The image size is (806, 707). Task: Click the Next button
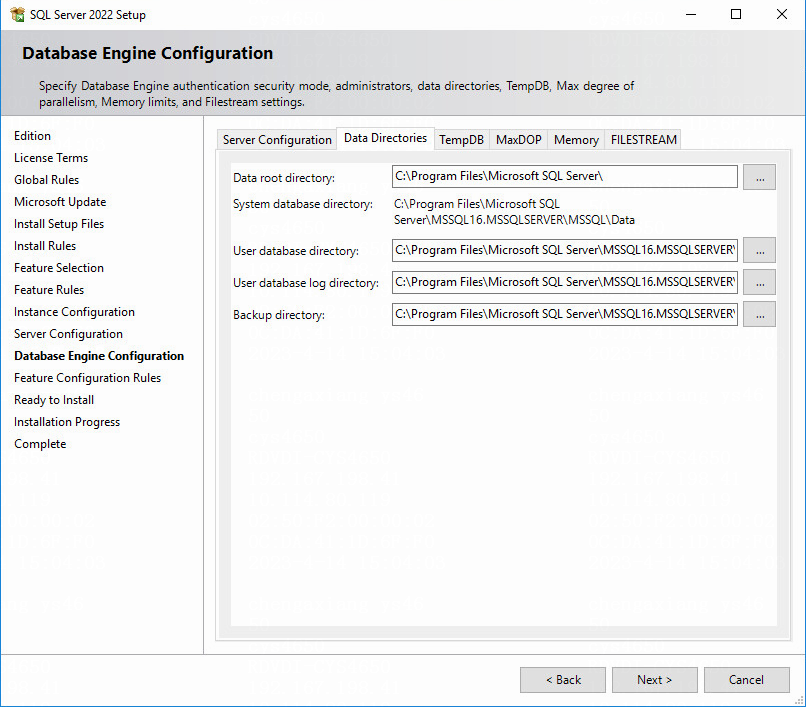[x=654, y=680]
